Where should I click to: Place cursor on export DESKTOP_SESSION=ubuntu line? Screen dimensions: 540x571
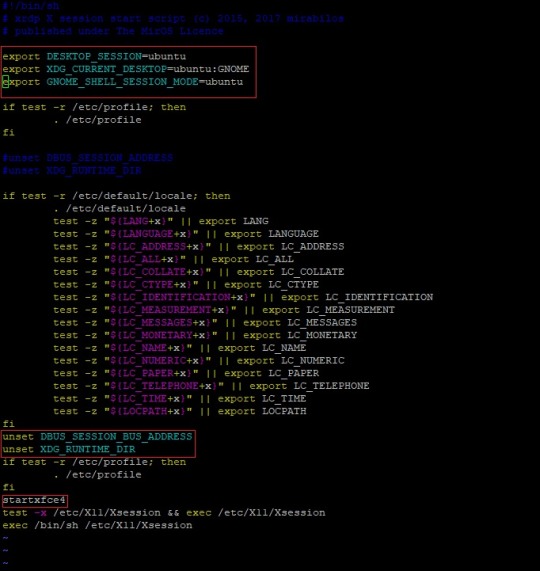click(x=94, y=56)
